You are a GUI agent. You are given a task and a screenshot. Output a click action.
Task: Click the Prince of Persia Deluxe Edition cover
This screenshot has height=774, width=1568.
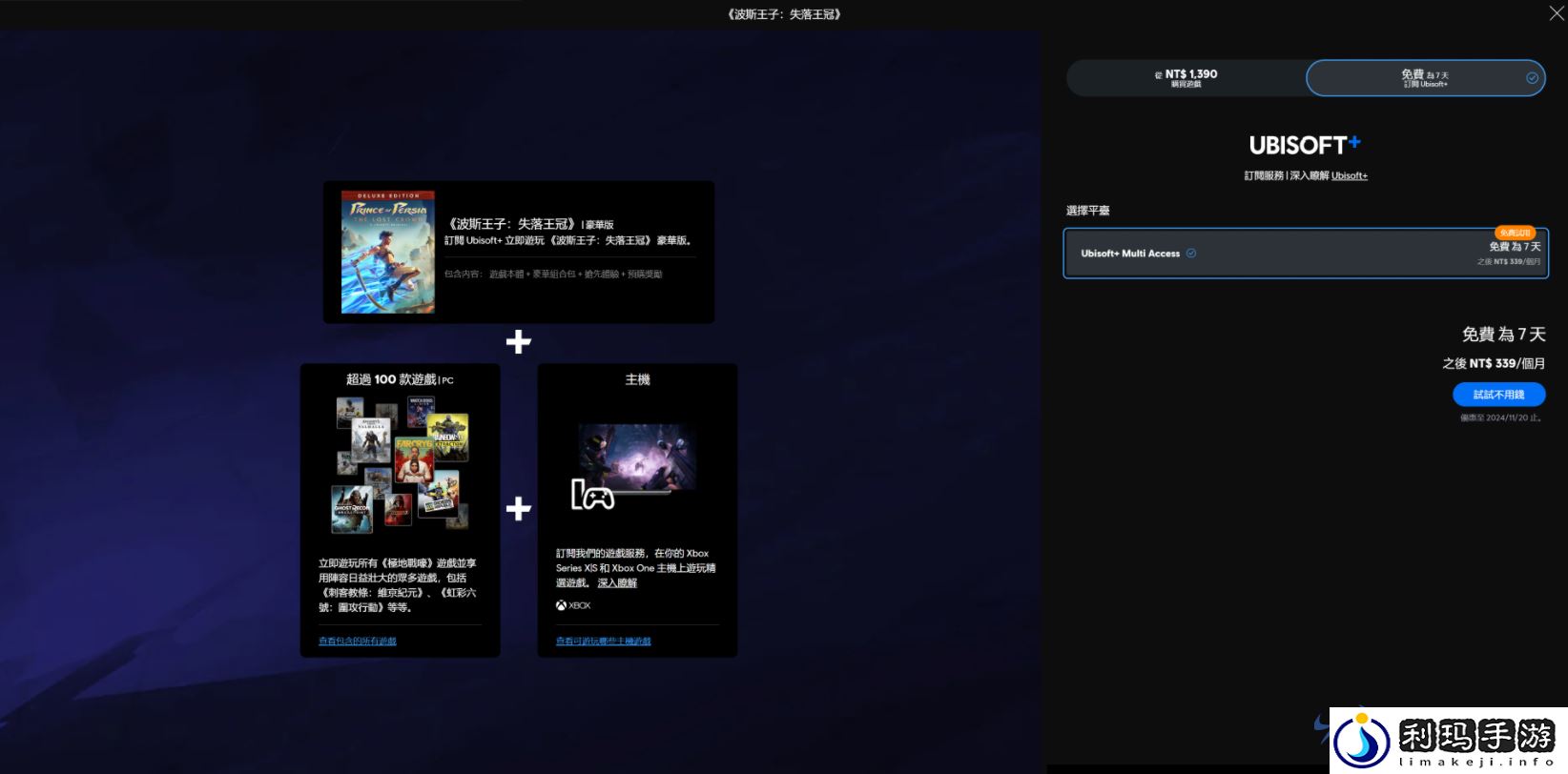pyautogui.click(x=388, y=252)
